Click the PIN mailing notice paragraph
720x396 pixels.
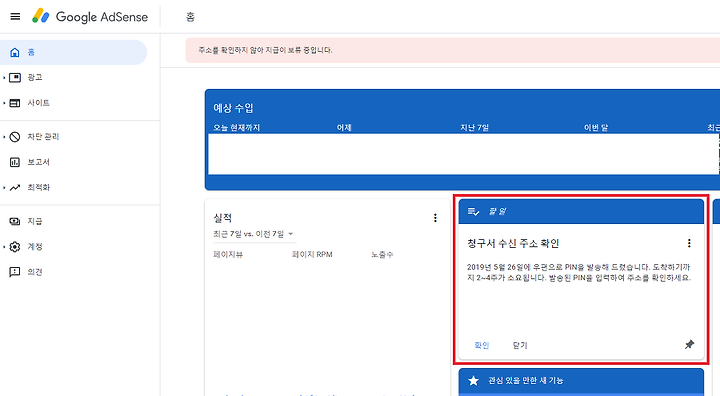(x=579, y=272)
